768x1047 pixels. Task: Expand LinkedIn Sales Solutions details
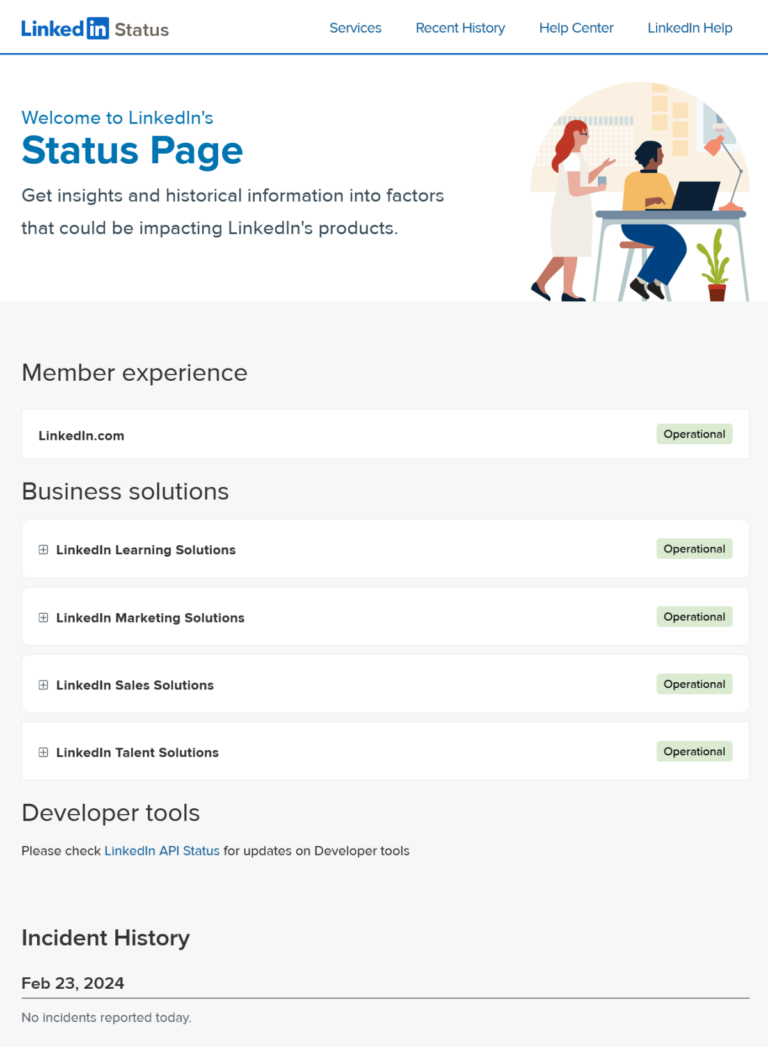click(x=42, y=684)
